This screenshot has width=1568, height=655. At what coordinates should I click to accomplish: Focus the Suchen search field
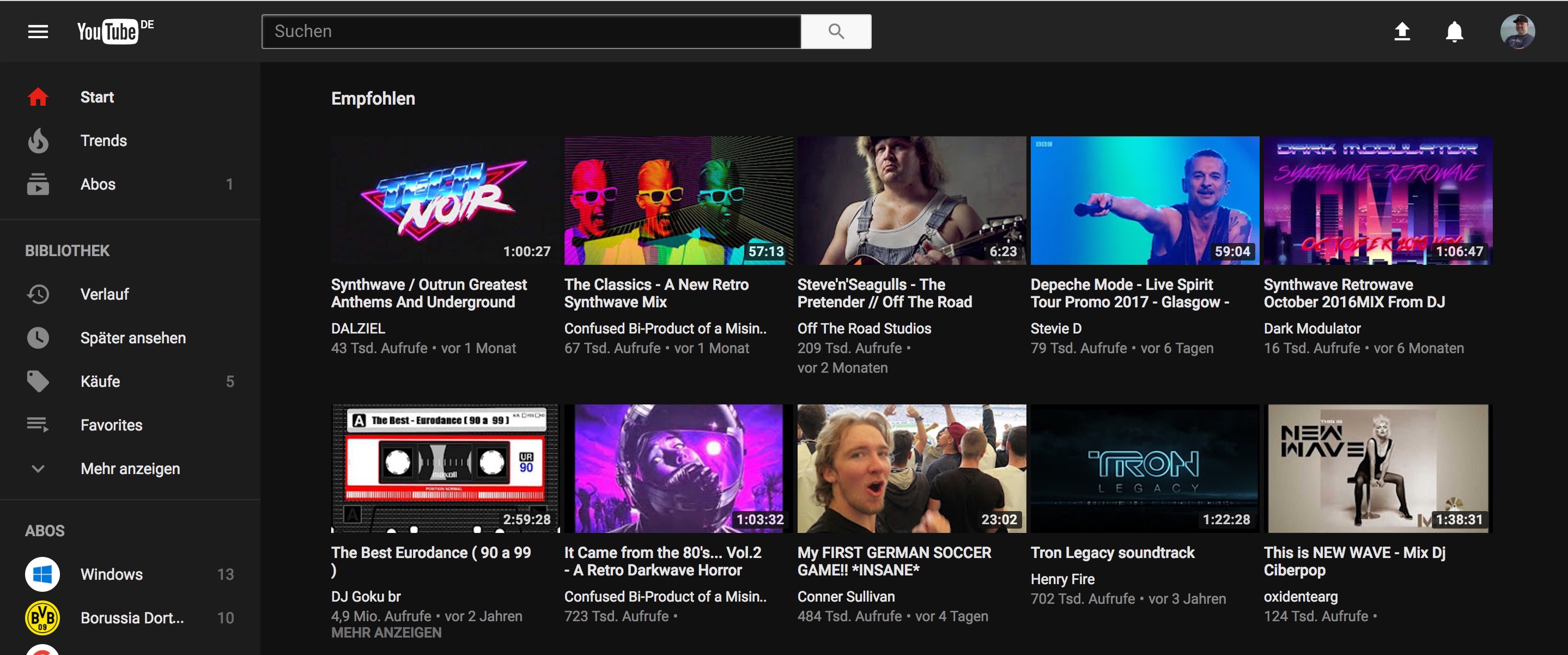(x=531, y=31)
